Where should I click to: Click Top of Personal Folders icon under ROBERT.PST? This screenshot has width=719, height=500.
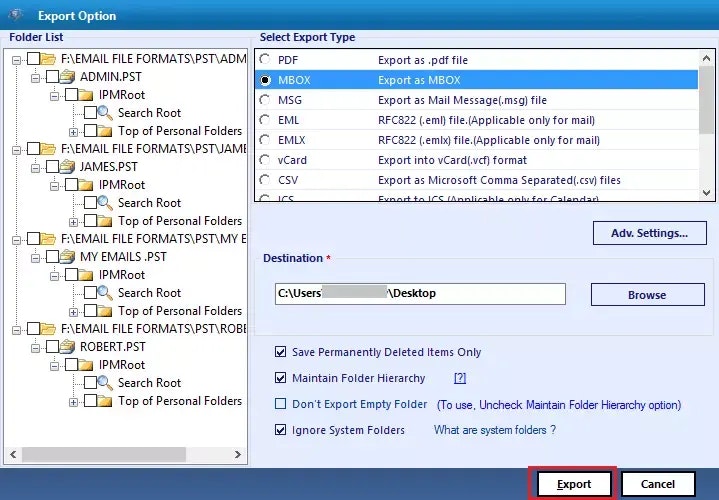[x=105, y=401]
